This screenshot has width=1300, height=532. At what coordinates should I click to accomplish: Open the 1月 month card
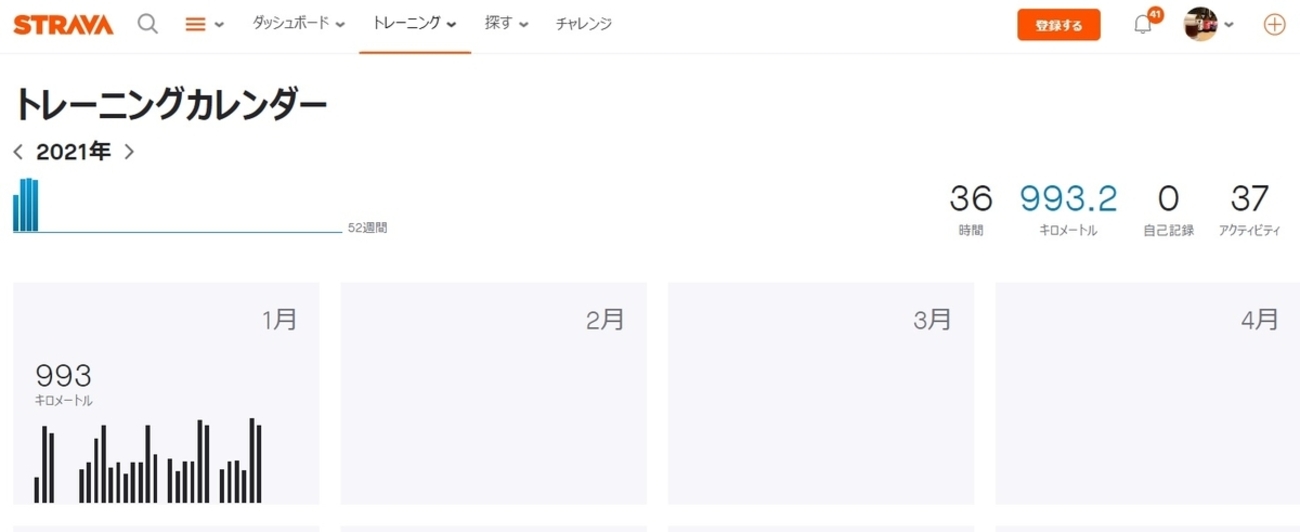166,393
